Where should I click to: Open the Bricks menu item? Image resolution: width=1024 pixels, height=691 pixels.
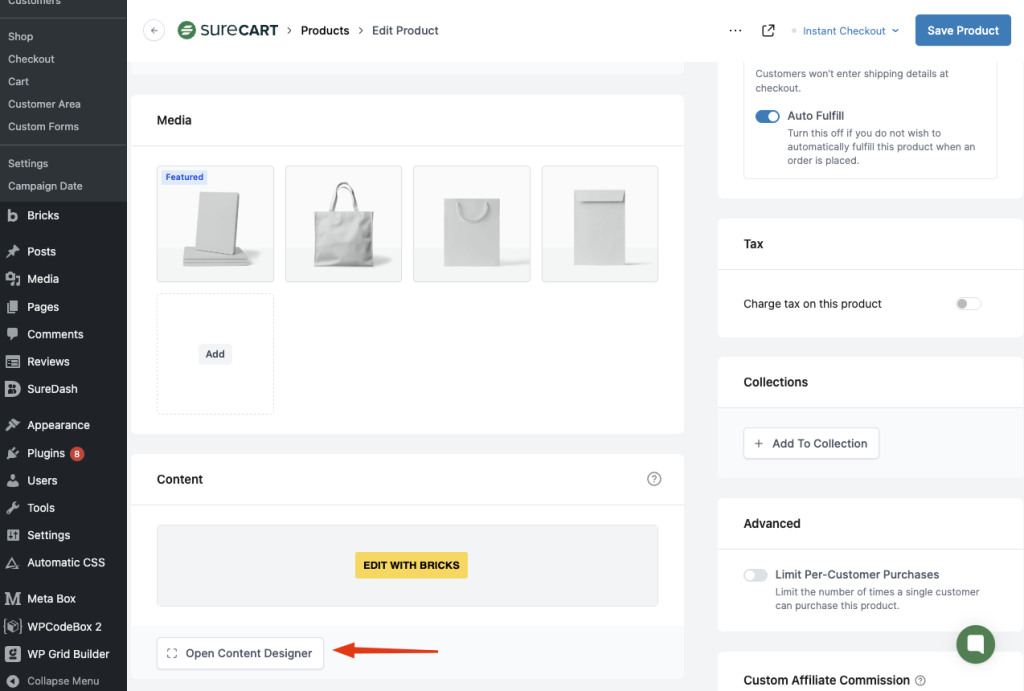pos(43,215)
